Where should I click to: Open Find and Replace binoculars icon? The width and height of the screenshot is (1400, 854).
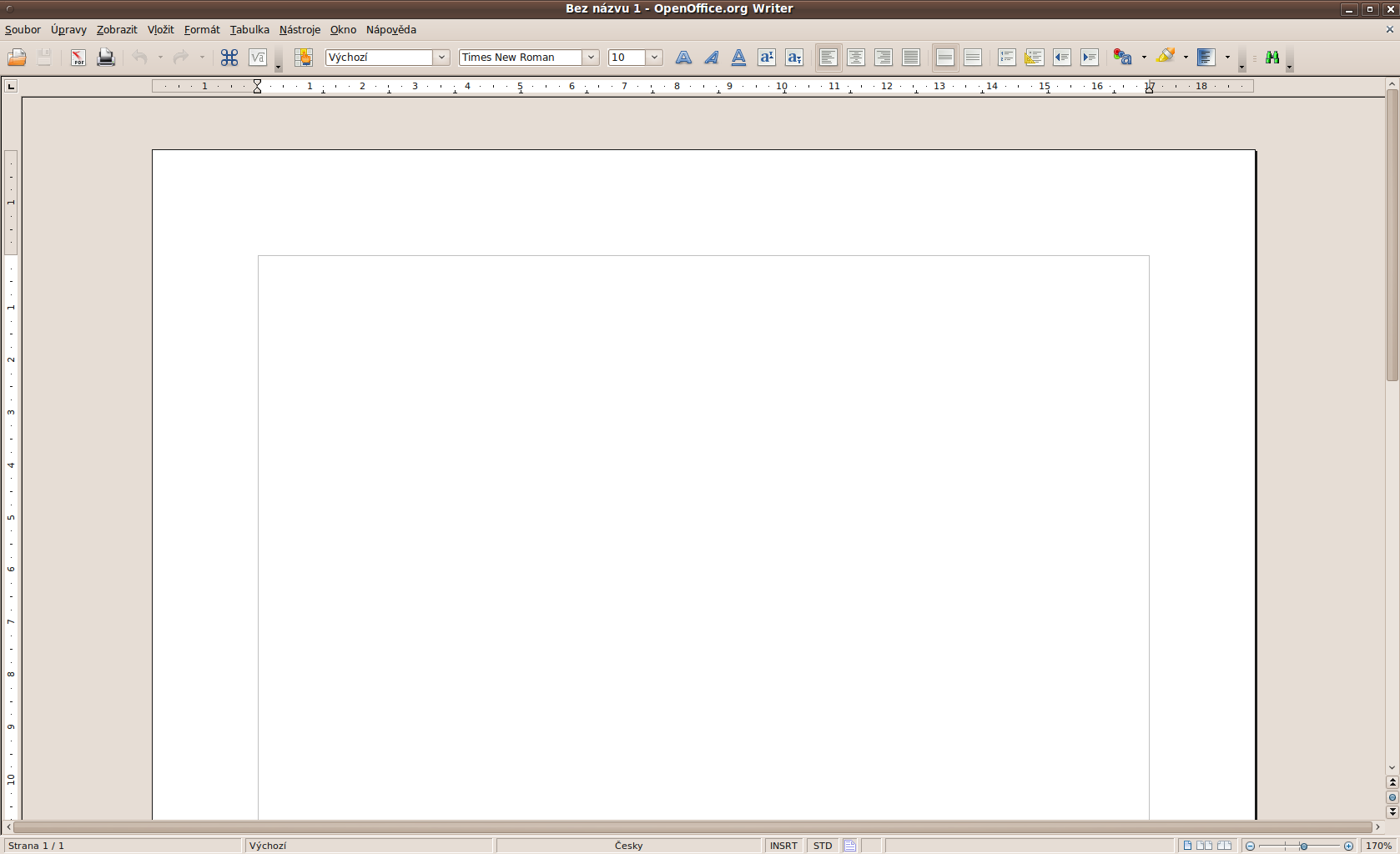point(1272,58)
